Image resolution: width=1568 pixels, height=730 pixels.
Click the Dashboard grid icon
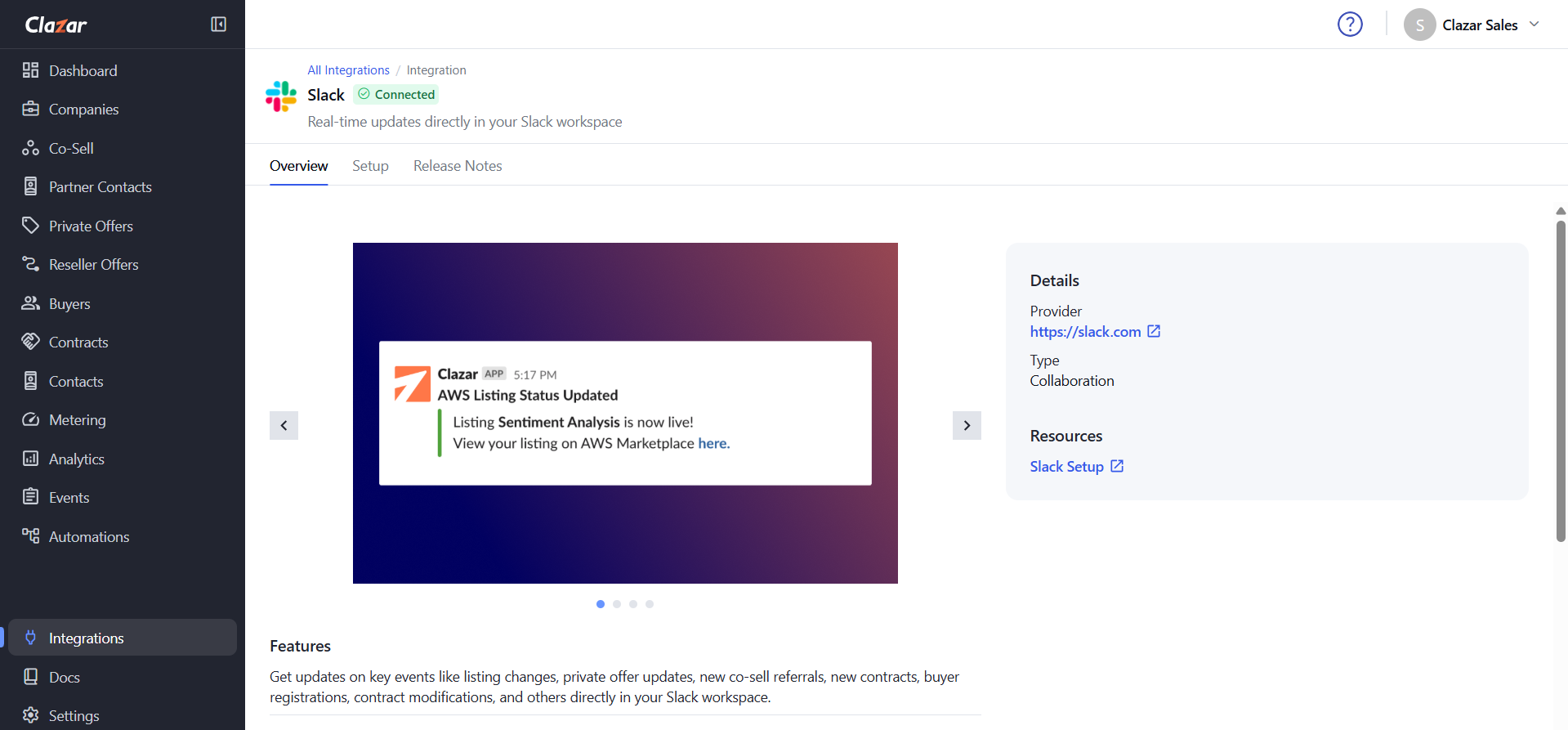tap(30, 70)
